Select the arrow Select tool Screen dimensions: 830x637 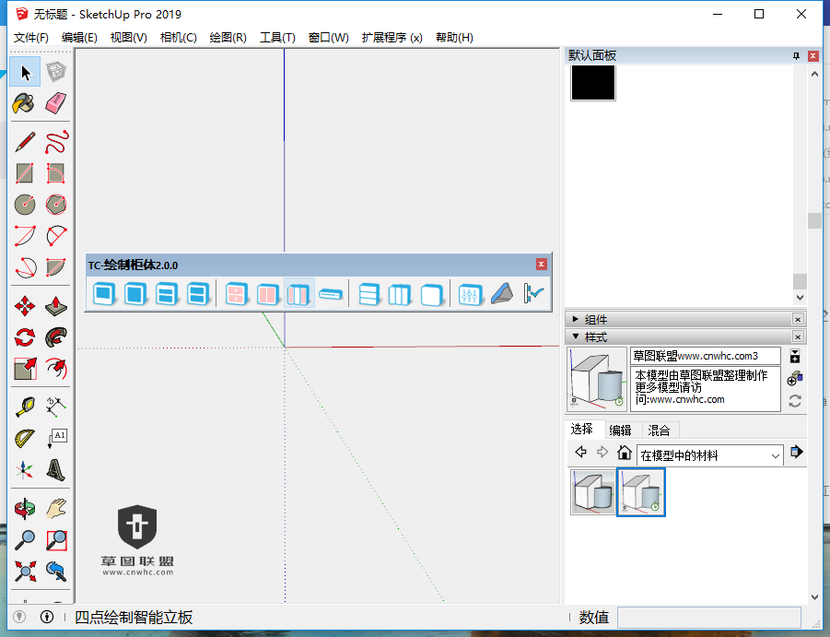[x=25, y=72]
